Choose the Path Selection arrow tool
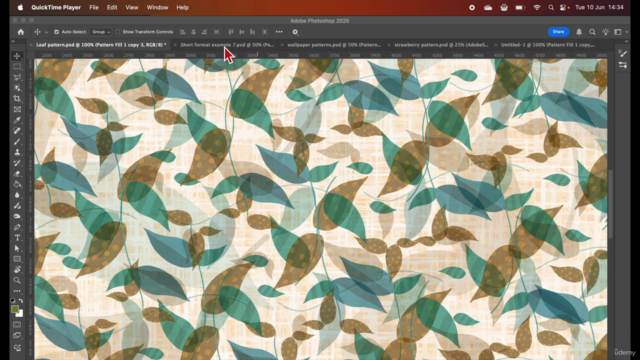The image size is (640, 360). point(17,248)
